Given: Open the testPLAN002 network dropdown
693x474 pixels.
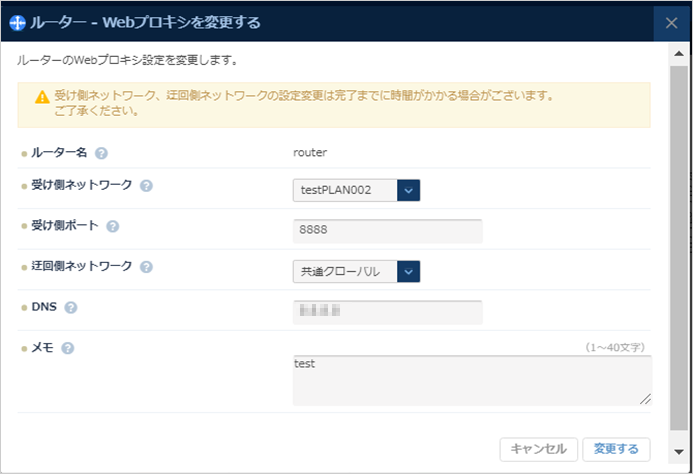Looking at the screenshot, I should click(x=356, y=190).
